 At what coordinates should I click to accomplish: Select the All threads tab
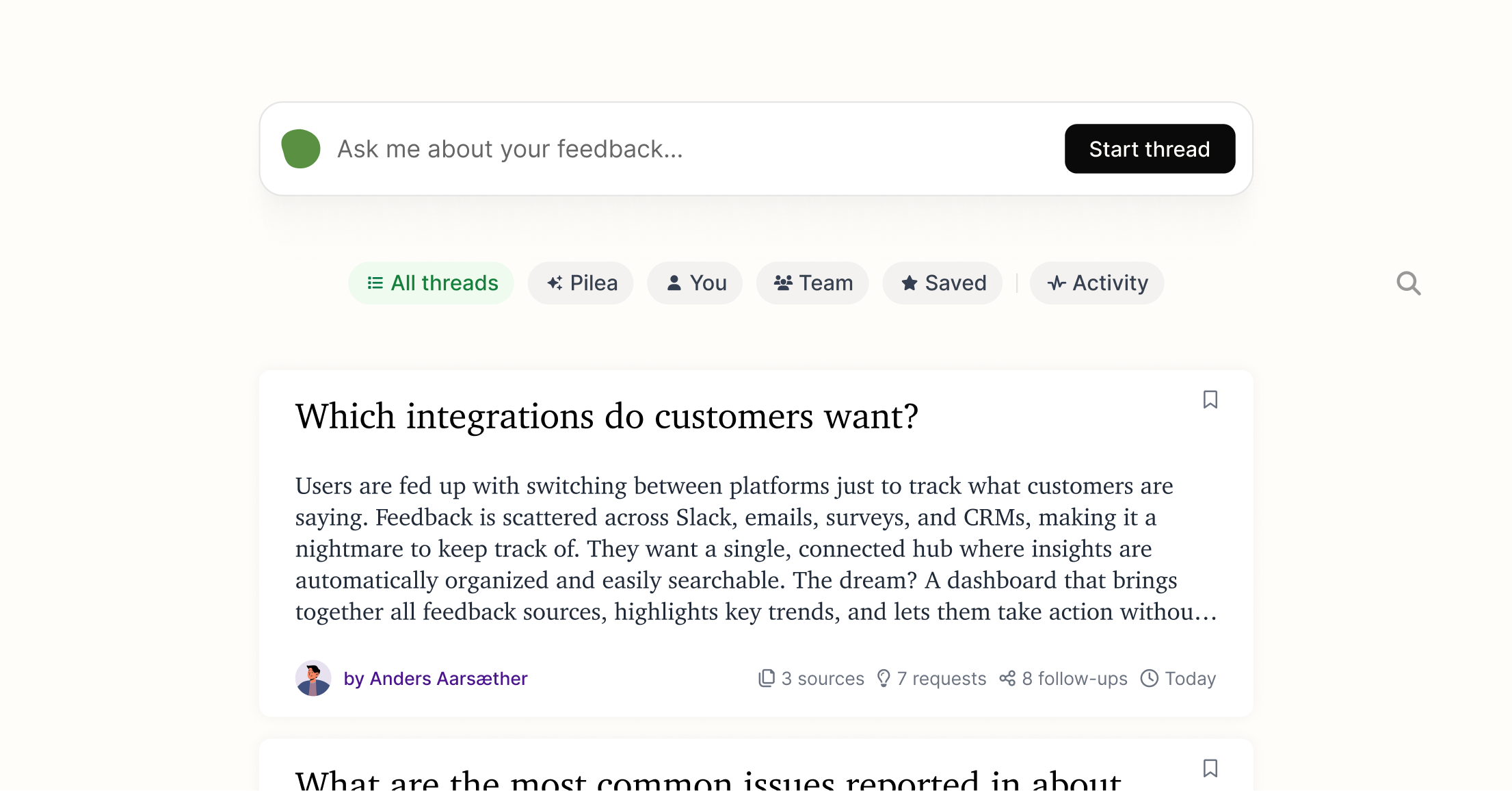(x=432, y=283)
